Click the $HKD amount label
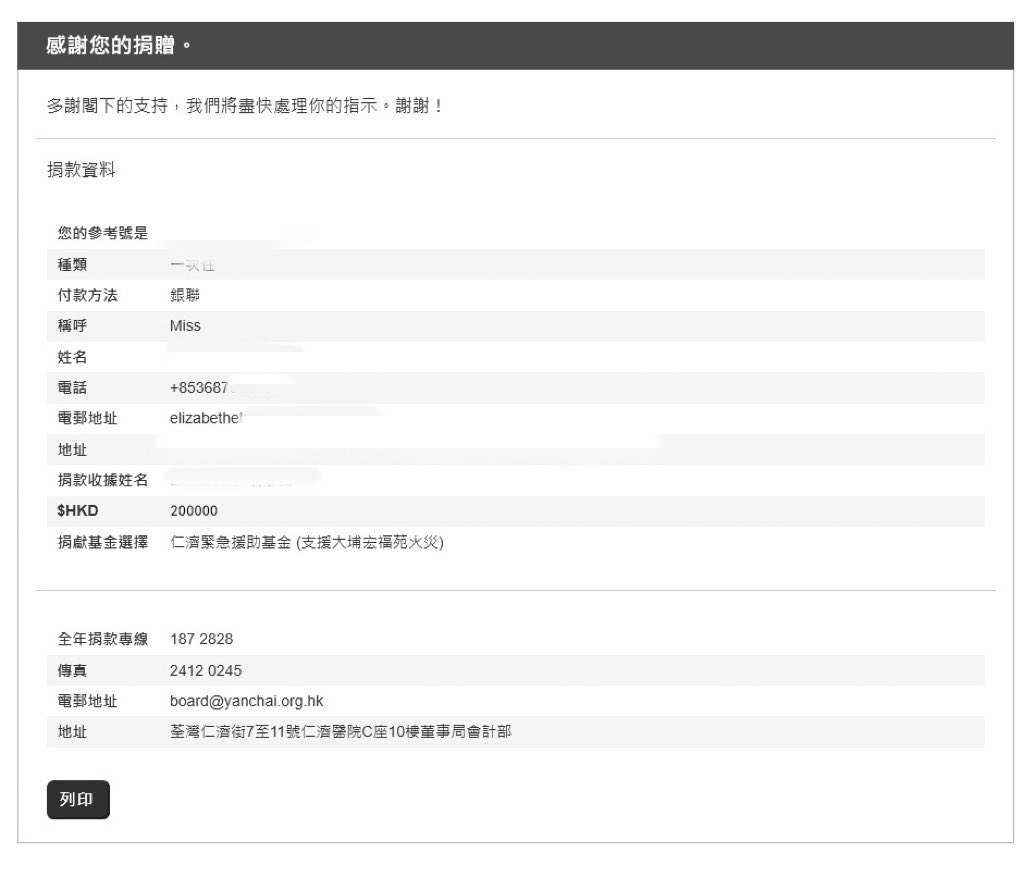 coord(78,511)
